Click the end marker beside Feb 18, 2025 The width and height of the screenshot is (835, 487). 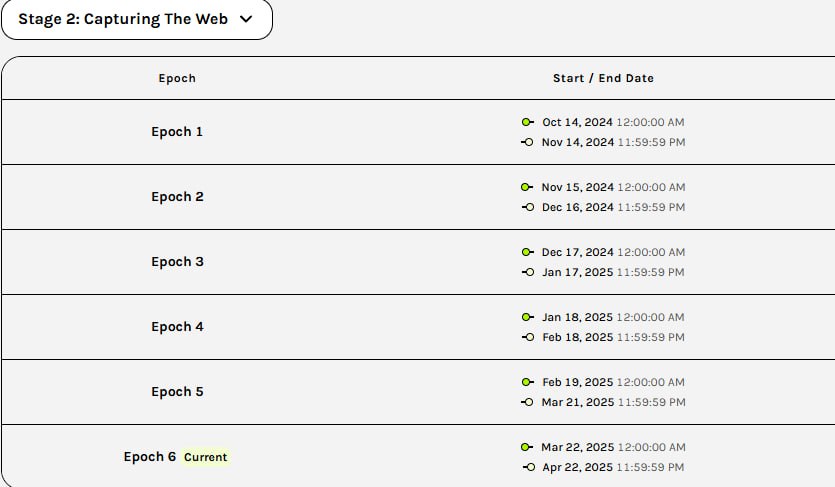pos(528,337)
